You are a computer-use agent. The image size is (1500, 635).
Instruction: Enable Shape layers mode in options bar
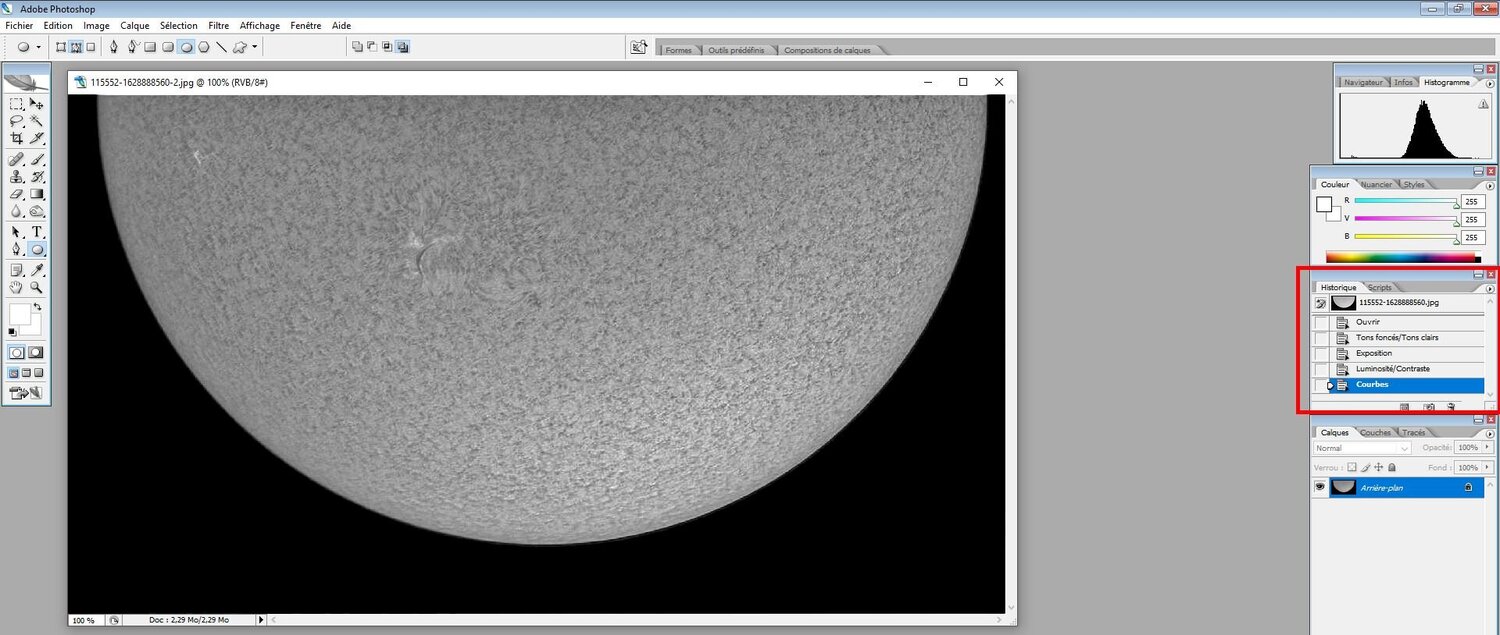pyautogui.click(x=61, y=47)
